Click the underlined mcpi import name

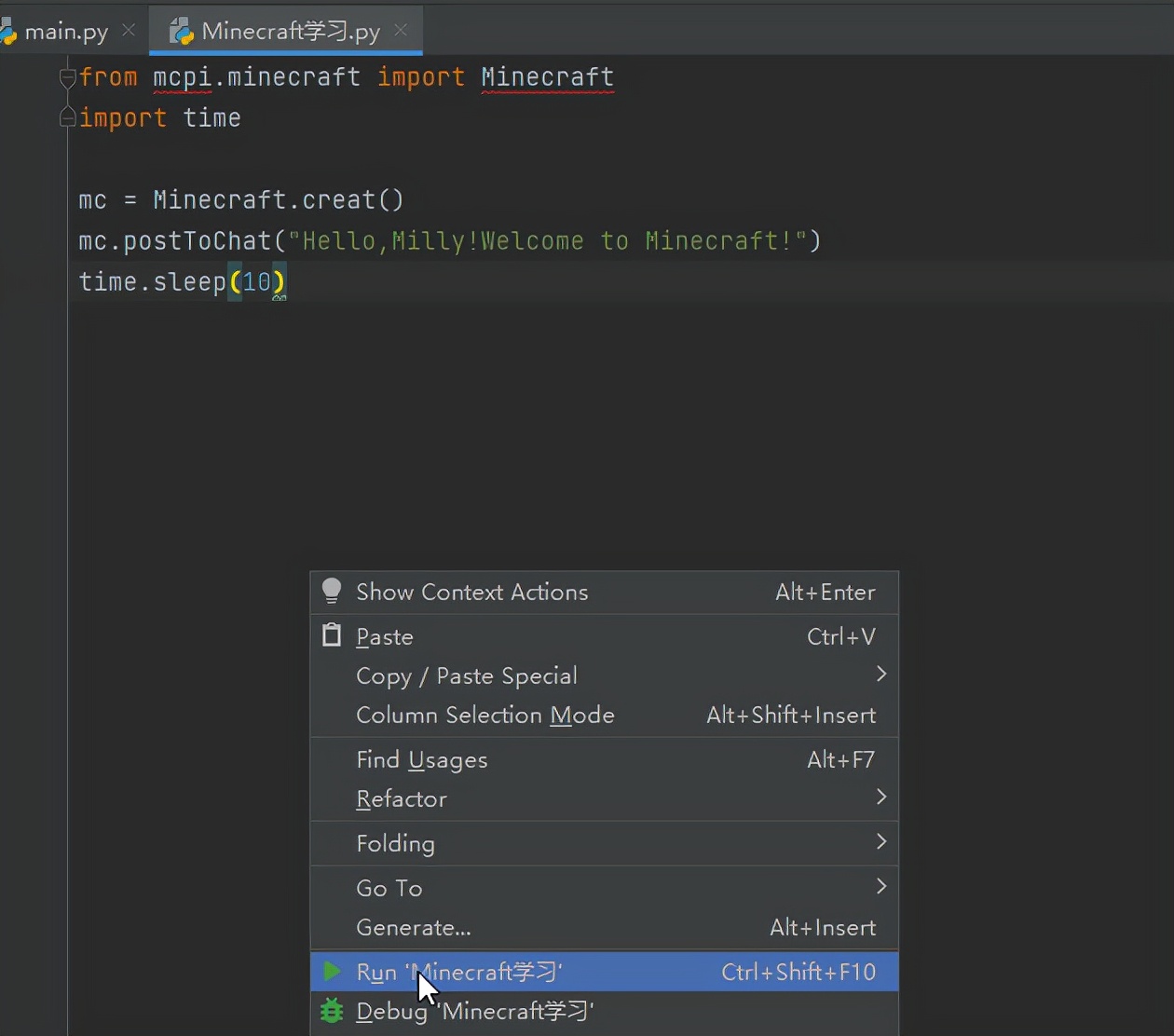pyautogui.click(x=183, y=77)
